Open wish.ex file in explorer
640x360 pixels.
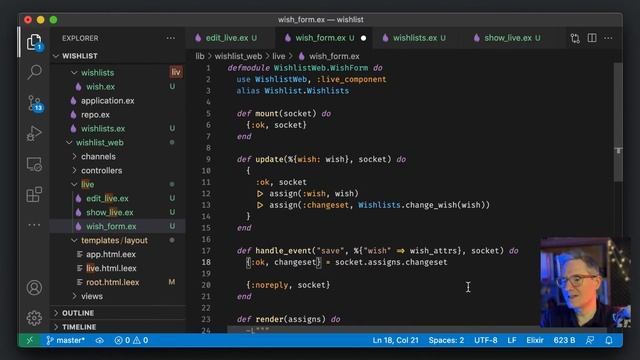118,87
